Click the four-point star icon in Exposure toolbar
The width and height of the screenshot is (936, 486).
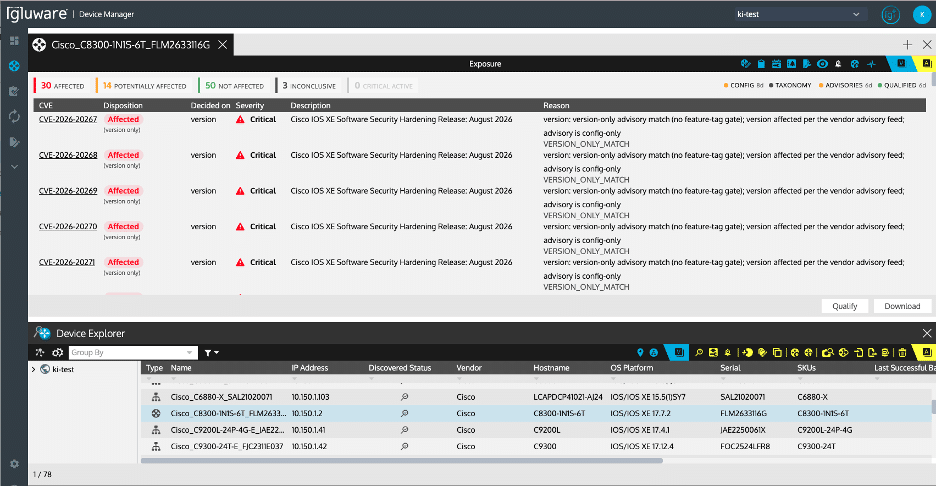click(872, 64)
